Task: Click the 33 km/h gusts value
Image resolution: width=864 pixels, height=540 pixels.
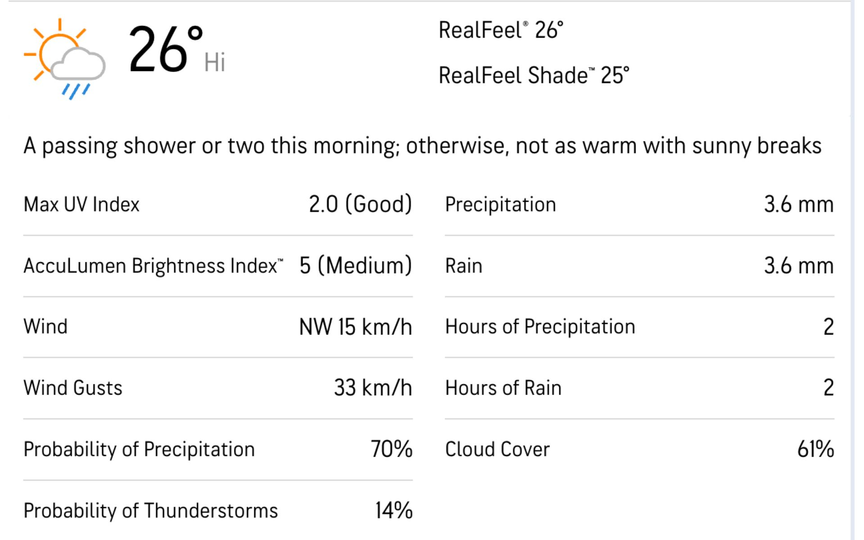Action: 373,388
